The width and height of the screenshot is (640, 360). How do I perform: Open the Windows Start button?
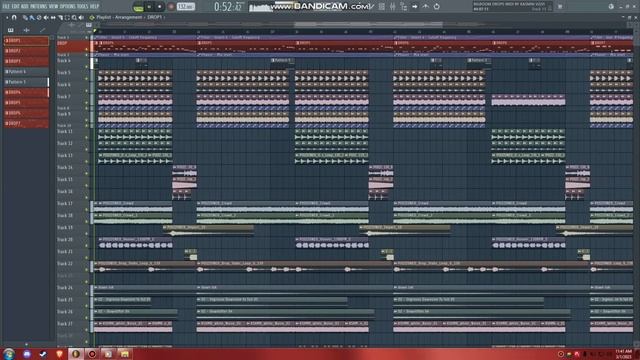click(9, 354)
